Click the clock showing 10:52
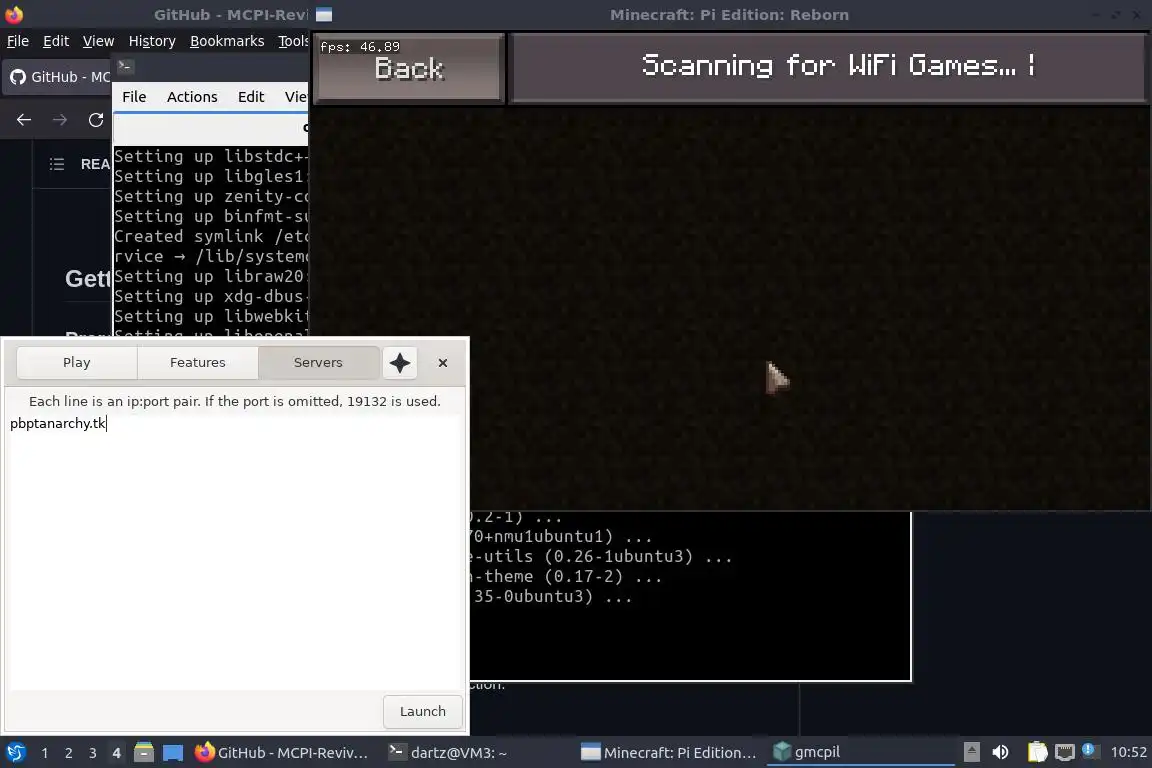1152x768 pixels. pos(1128,752)
